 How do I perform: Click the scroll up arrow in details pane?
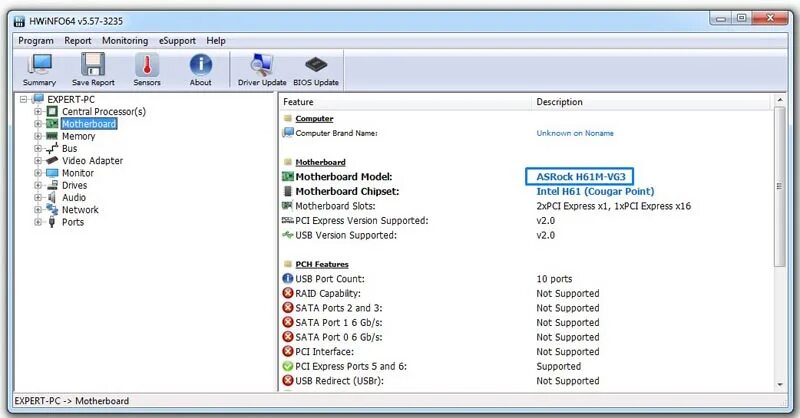tap(779, 101)
